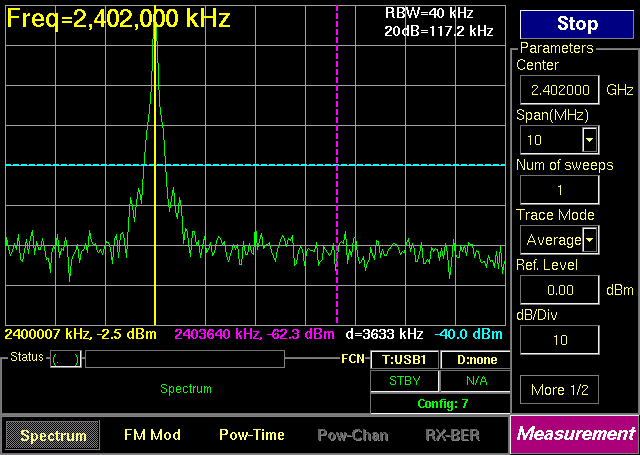
Task: Select the cyan horizontal level line
Action: click(x=256, y=165)
